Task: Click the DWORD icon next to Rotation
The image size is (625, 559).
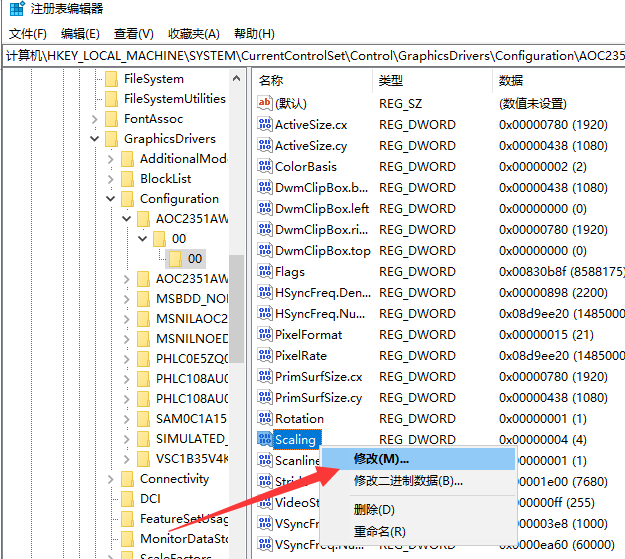Action: point(265,419)
